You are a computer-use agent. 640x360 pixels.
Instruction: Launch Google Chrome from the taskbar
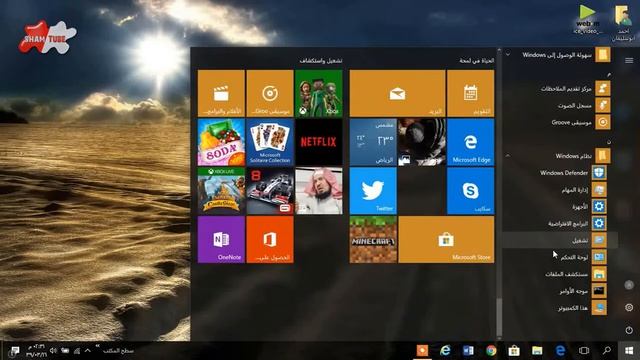pyautogui.click(x=491, y=351)
